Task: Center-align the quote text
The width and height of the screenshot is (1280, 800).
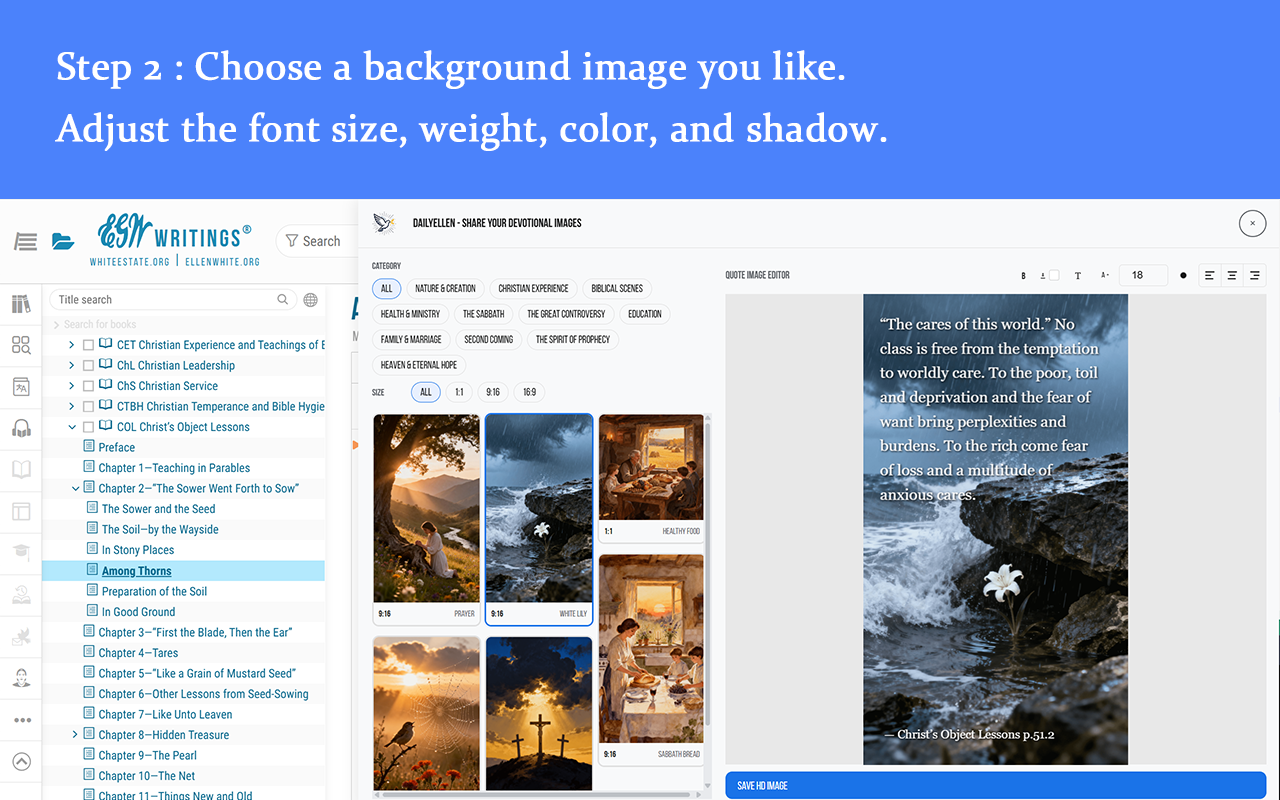Action: click(x=1232, y=276)
